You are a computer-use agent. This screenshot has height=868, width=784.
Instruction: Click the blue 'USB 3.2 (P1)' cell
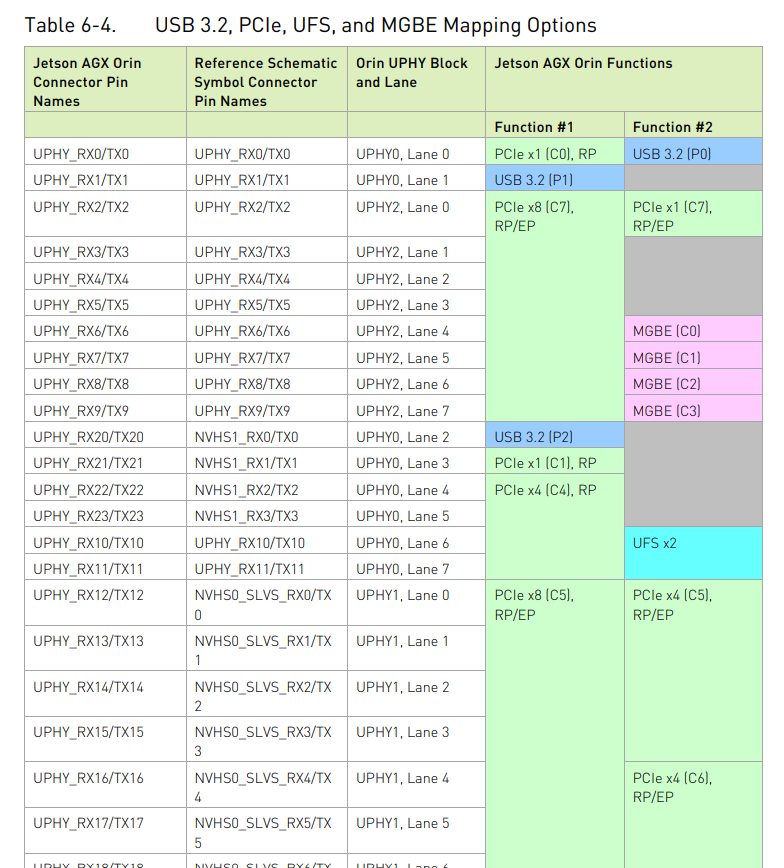tap(555, 178)
